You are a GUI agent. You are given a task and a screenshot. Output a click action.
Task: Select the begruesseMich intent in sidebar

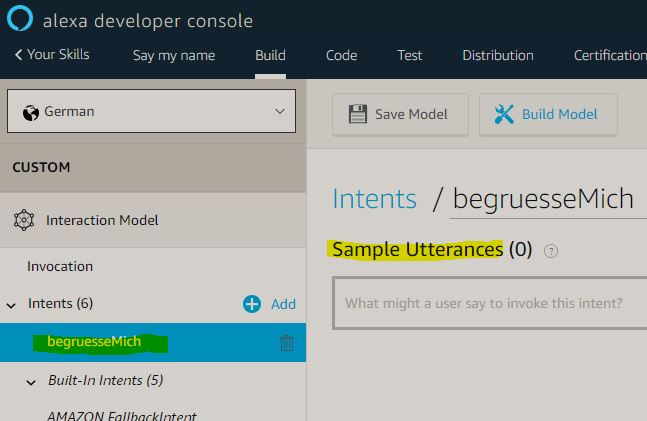coord(94,342)
